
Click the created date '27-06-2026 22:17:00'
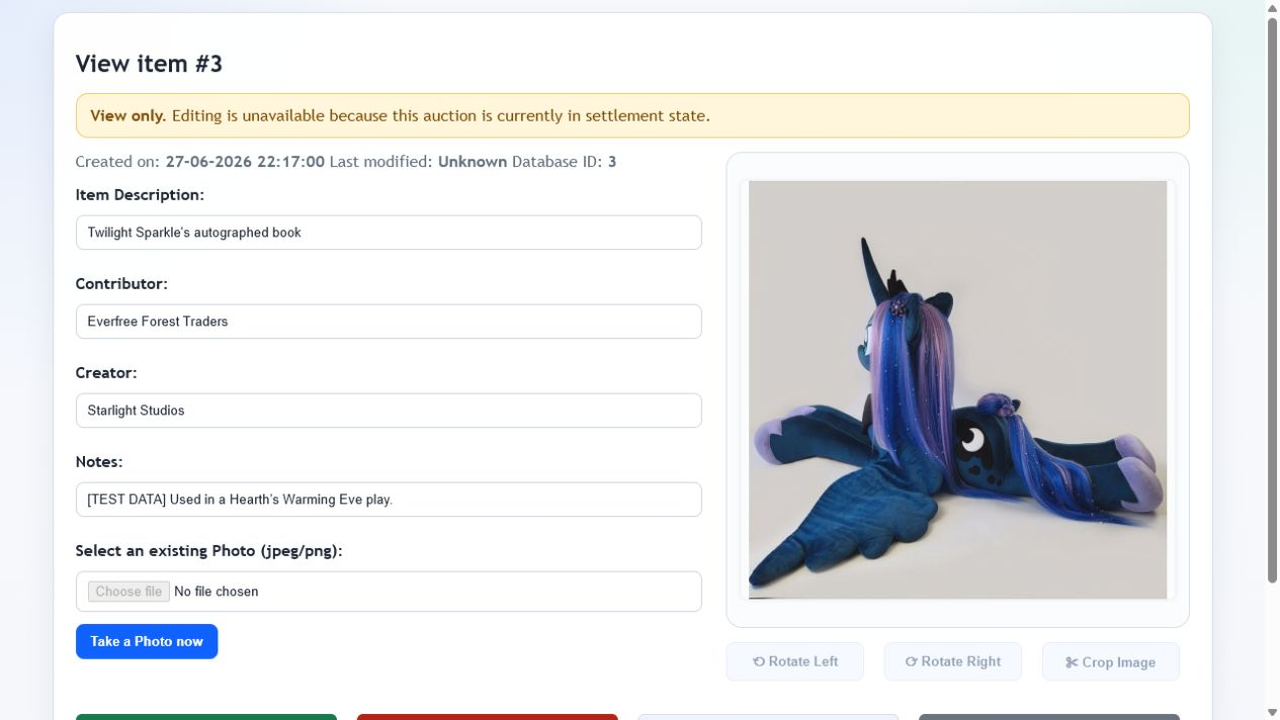pyautogui.click(x=245, y=161)
